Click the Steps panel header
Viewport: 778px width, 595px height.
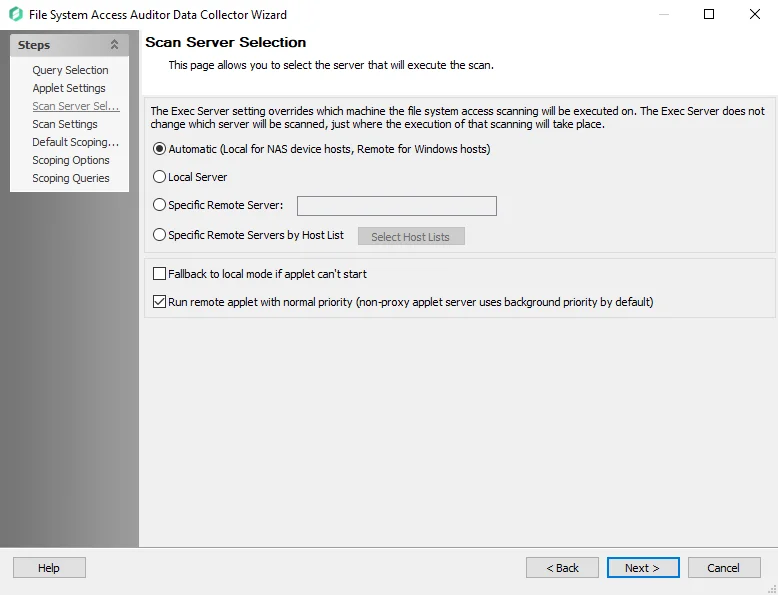[x=69, y=45]
